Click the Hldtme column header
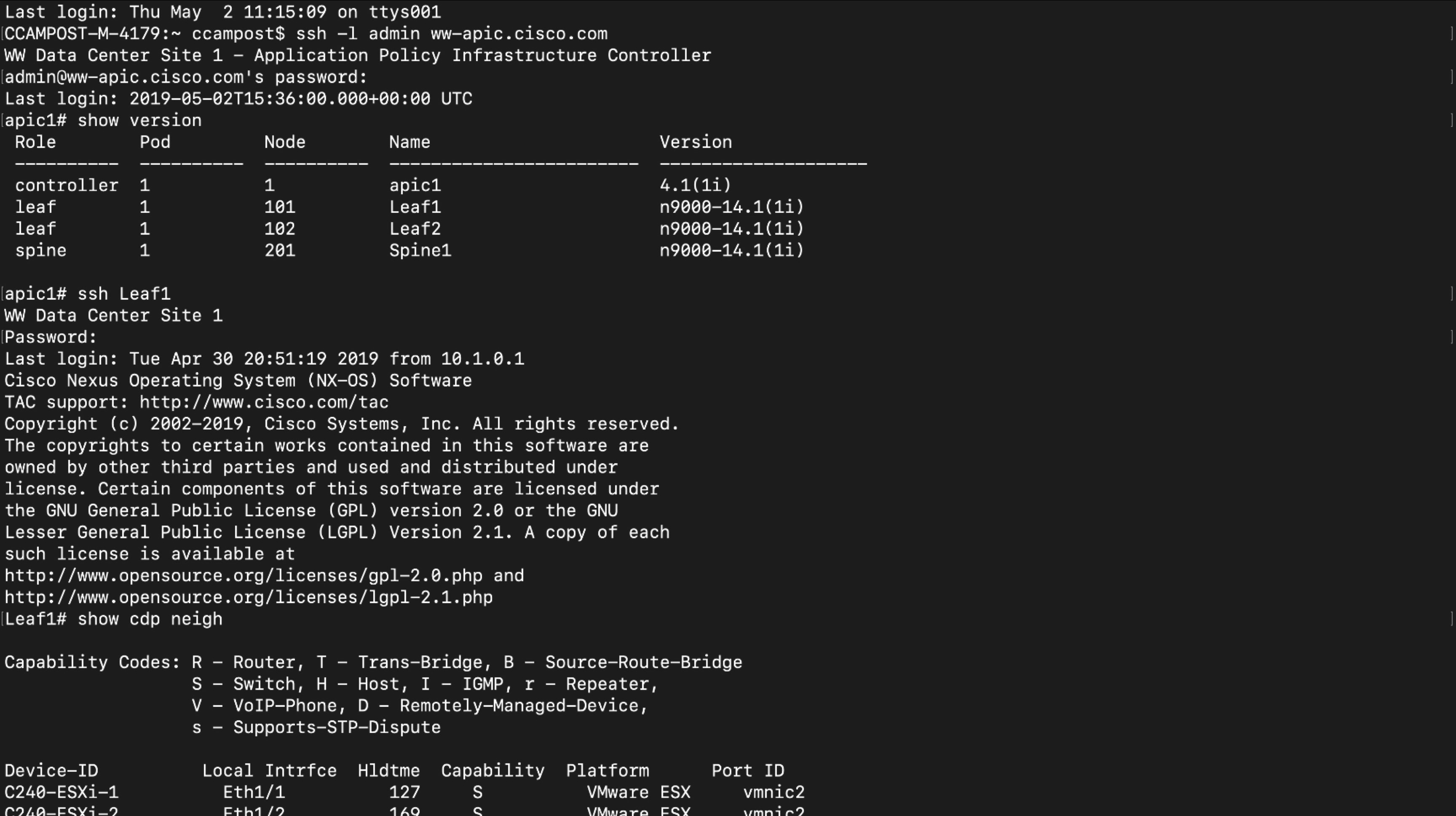 388,771
